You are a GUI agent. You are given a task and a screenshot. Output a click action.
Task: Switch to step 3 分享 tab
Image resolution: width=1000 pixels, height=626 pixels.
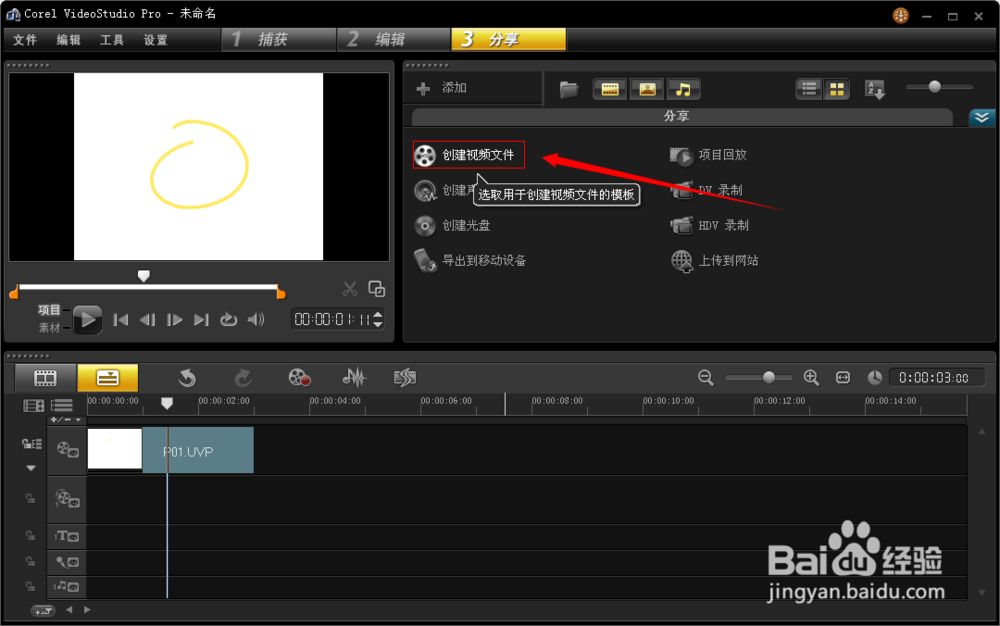(x=508, y=40)
